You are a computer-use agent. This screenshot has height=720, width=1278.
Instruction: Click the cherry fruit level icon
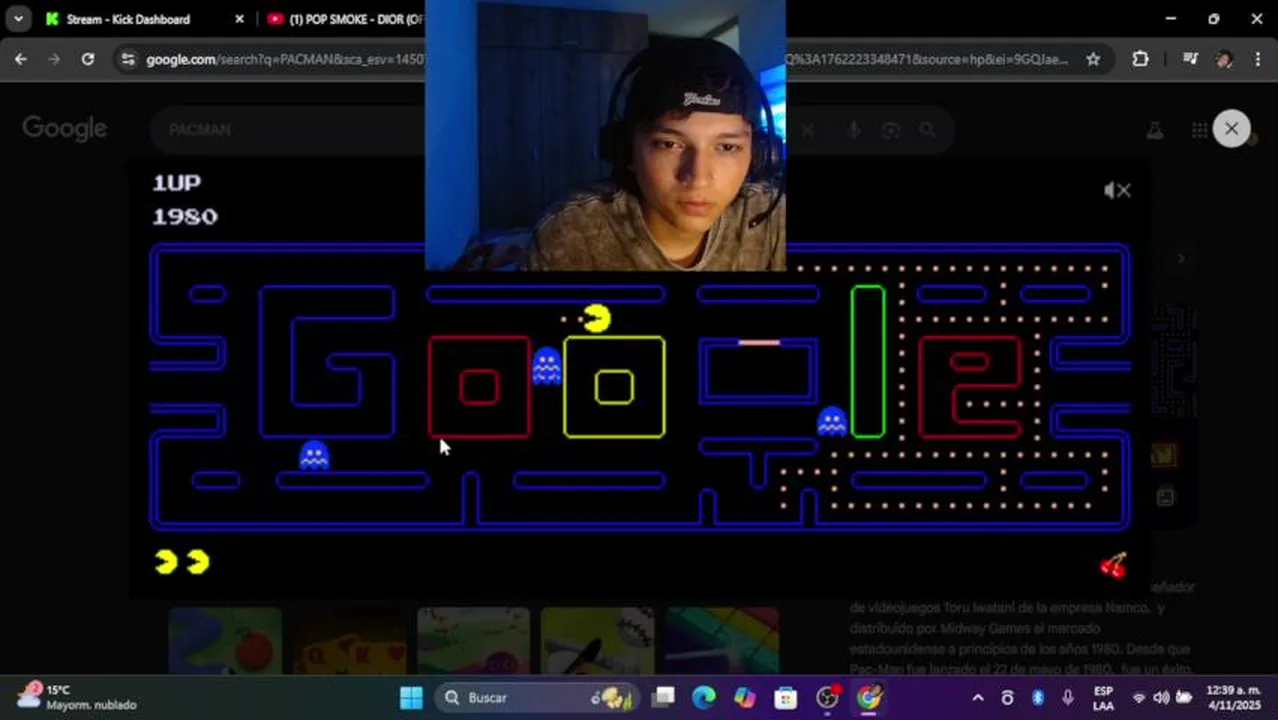tap(1113, 566)
